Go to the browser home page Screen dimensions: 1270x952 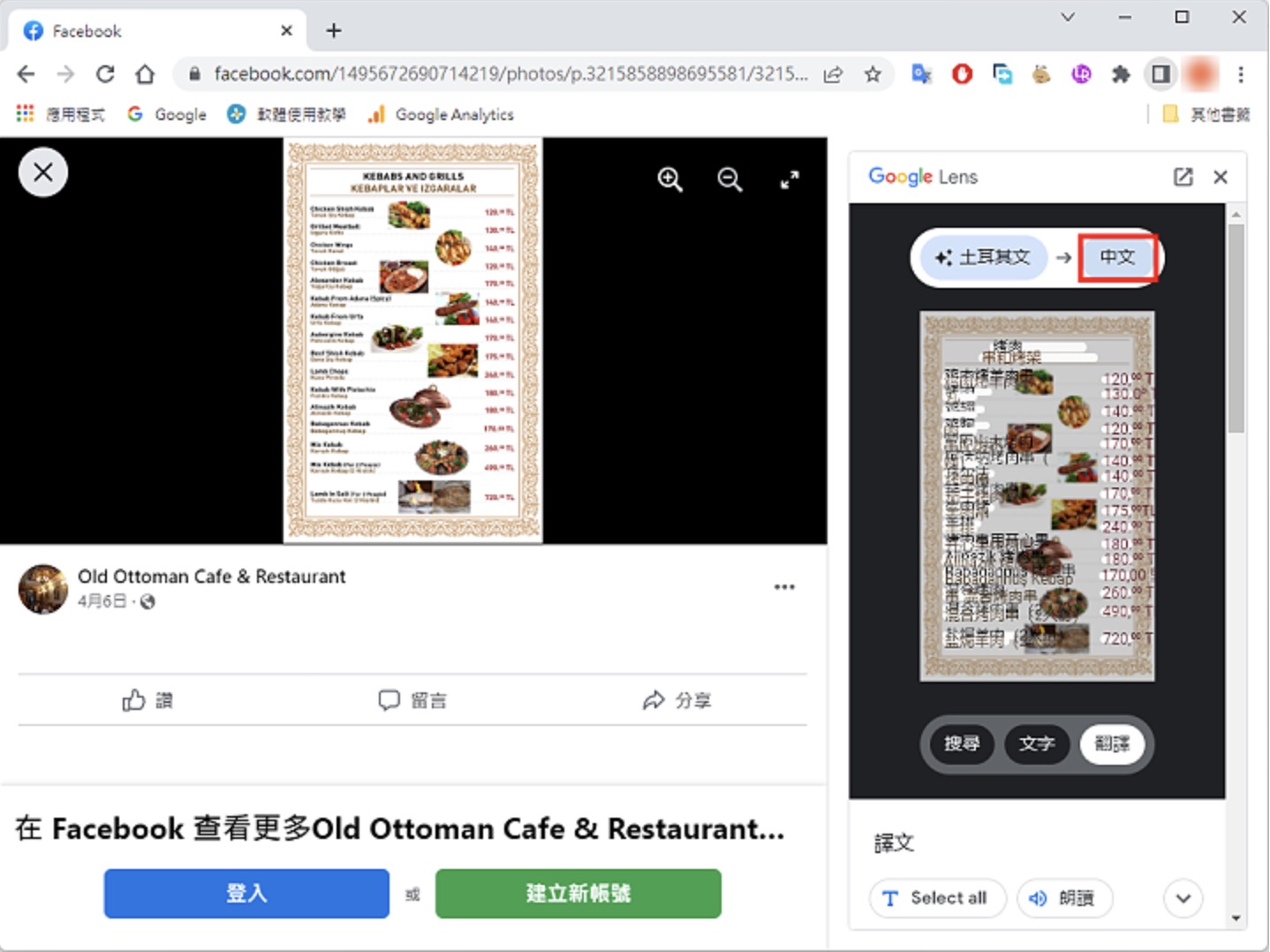coord(145,74)
